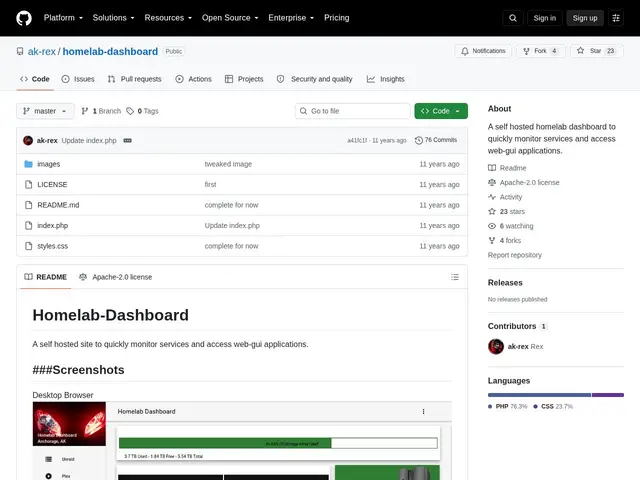Click the repository book icon before ak-rex
640x480 pixels.
(x=20, y=51)
